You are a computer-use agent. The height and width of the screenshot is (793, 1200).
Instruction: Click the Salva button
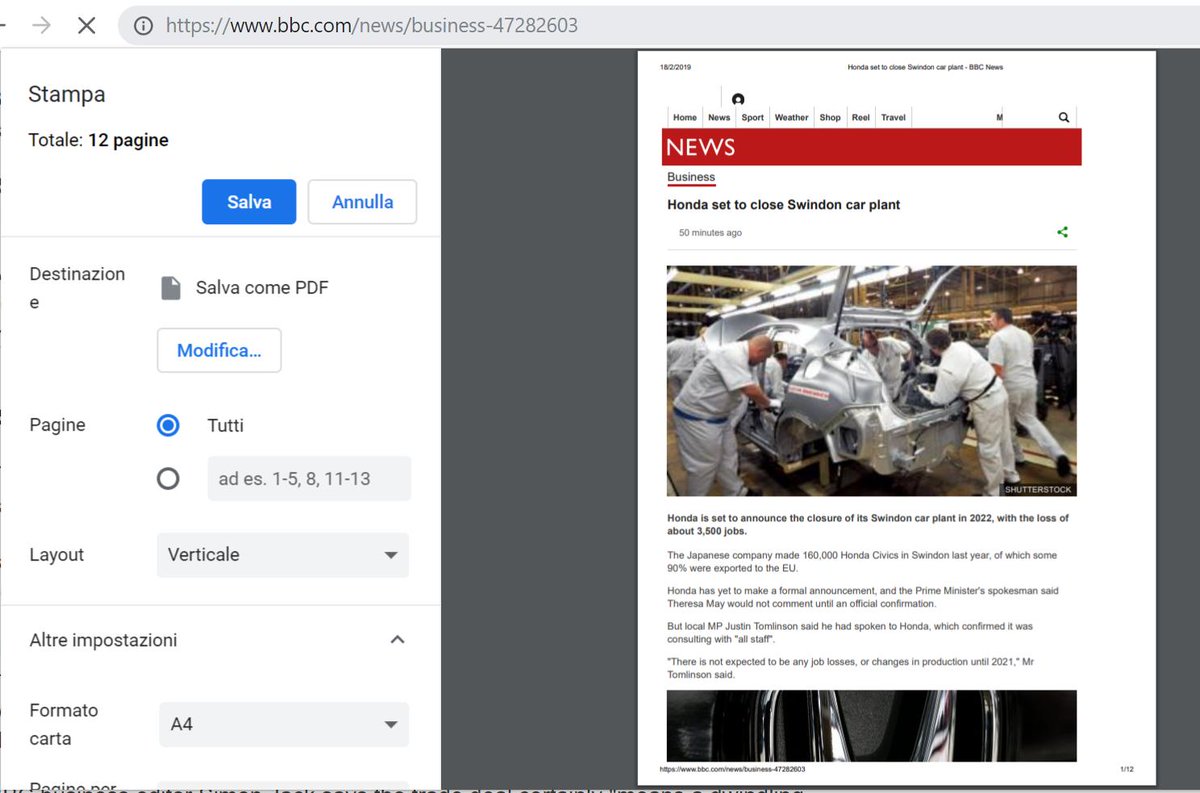pyautogui.click(x=249, y=202)
